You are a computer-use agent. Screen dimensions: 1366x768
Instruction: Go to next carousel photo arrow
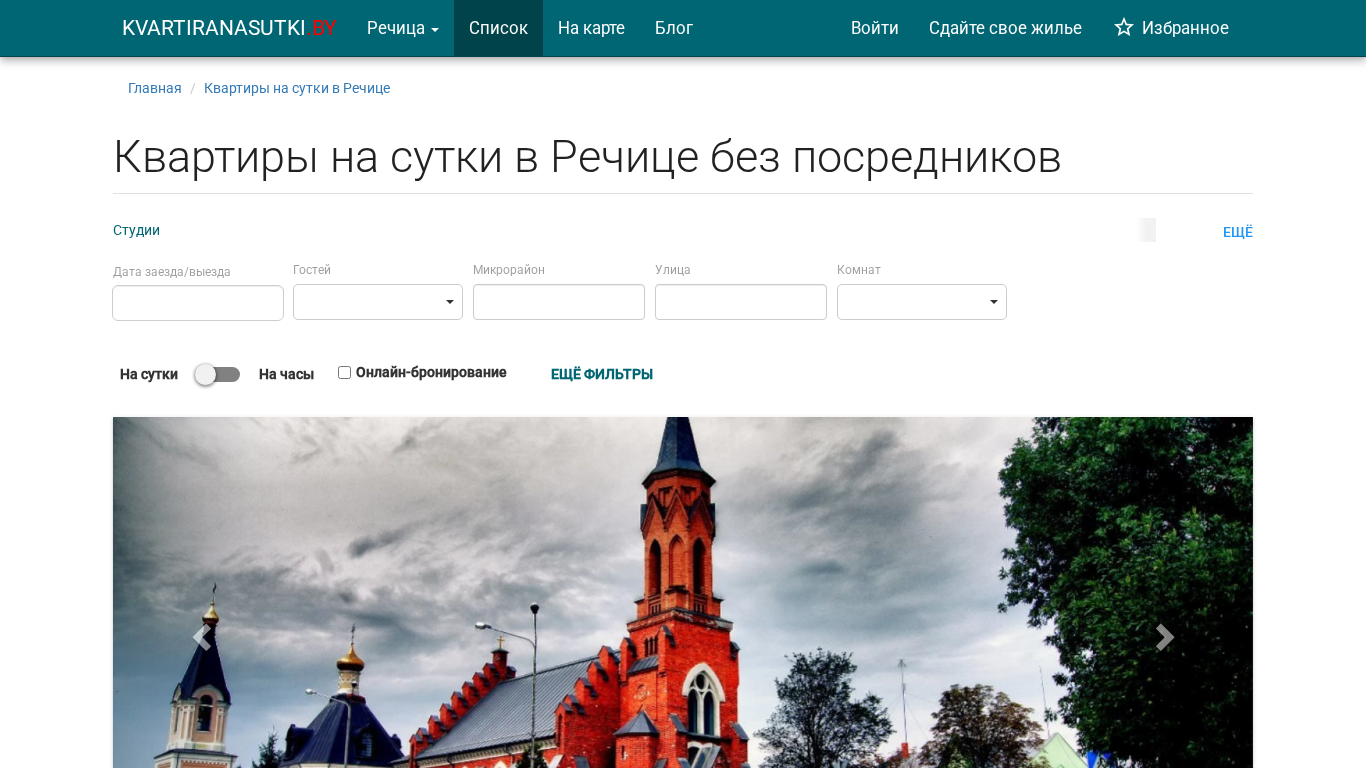coord(1165,637)
